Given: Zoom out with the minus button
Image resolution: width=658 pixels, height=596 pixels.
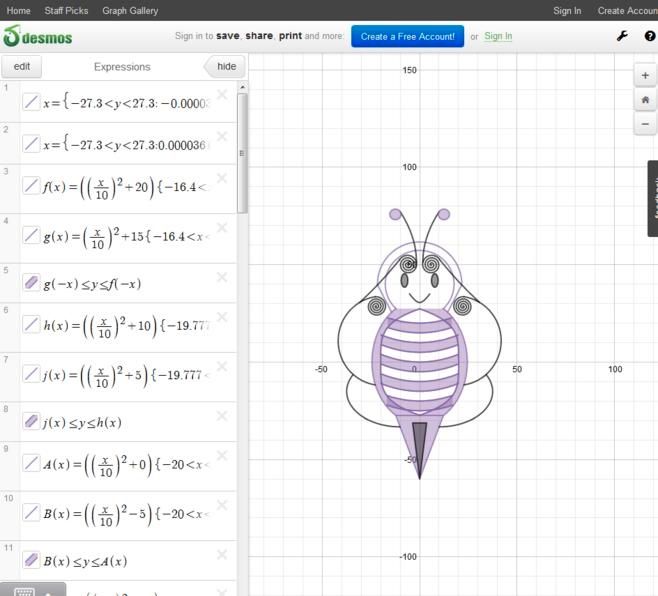Looking at the screenshot, I should 645,124.
